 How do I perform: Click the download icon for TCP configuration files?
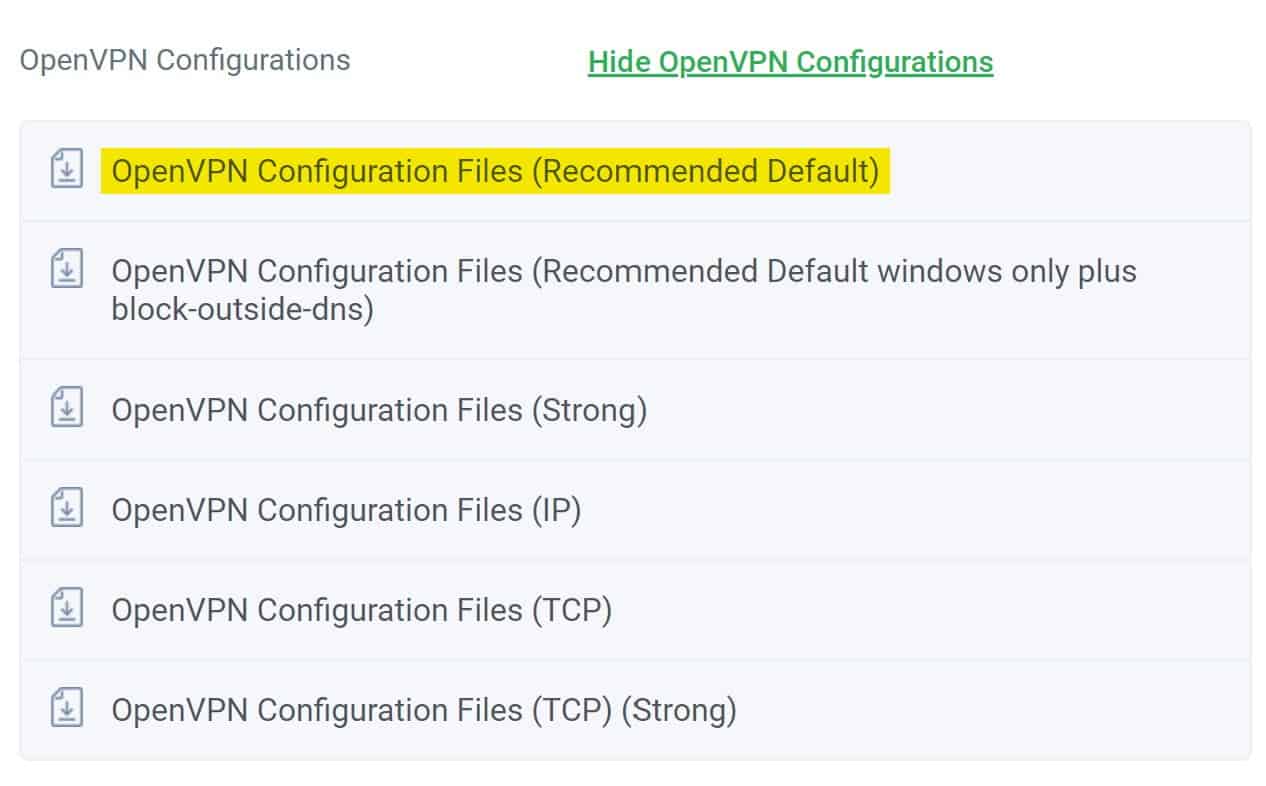click(x=66, y=610)
